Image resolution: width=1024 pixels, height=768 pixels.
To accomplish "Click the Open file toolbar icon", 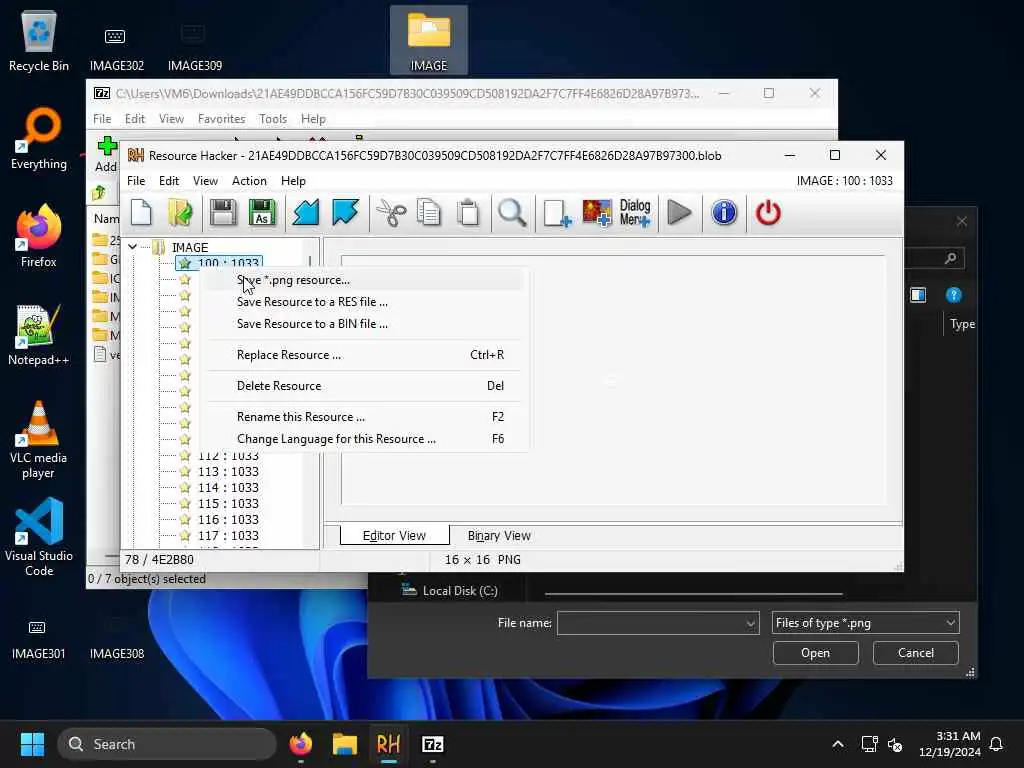I will (180, 213).
